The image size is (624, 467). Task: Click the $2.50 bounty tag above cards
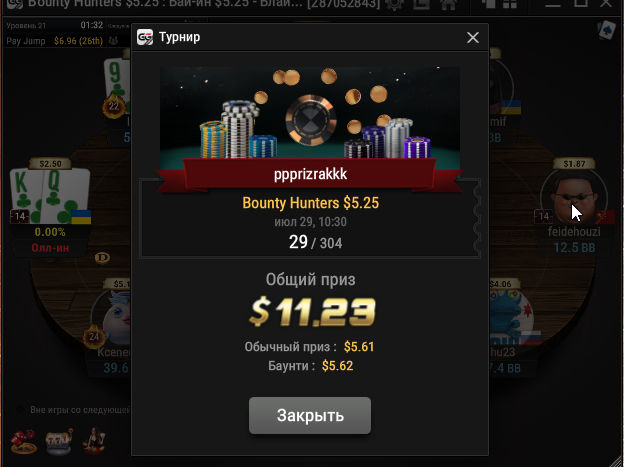click(50, 164)
